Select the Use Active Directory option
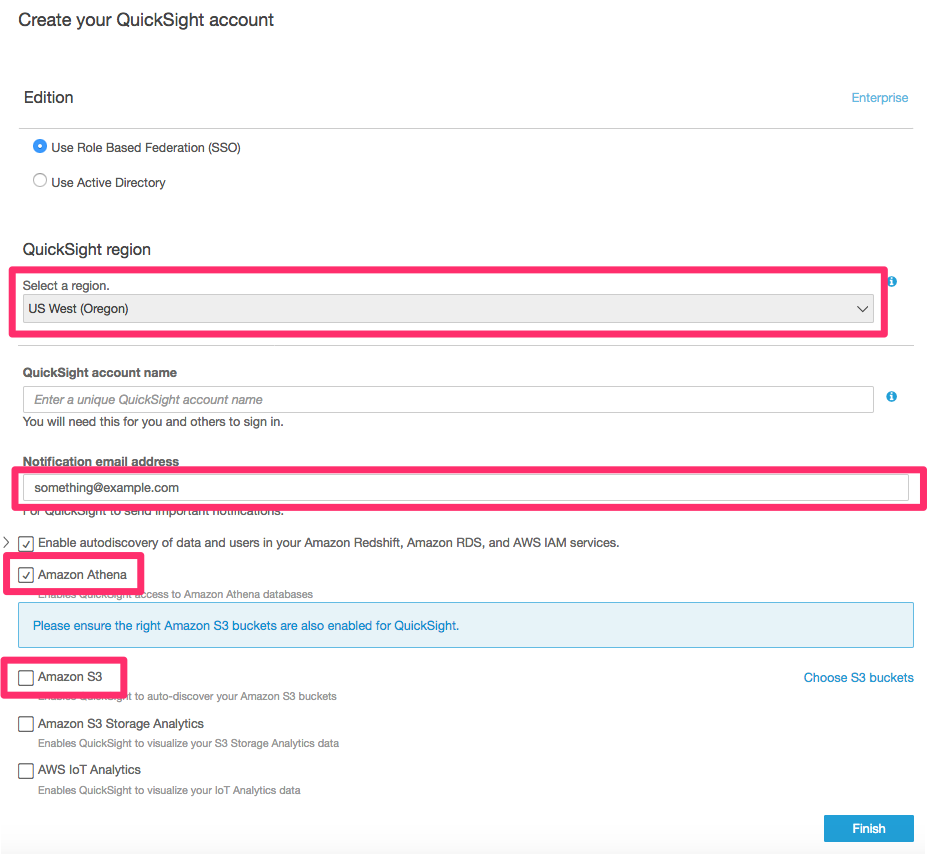Screen dimensions: 927x854 pyautogui.click(x=40, y=181)
